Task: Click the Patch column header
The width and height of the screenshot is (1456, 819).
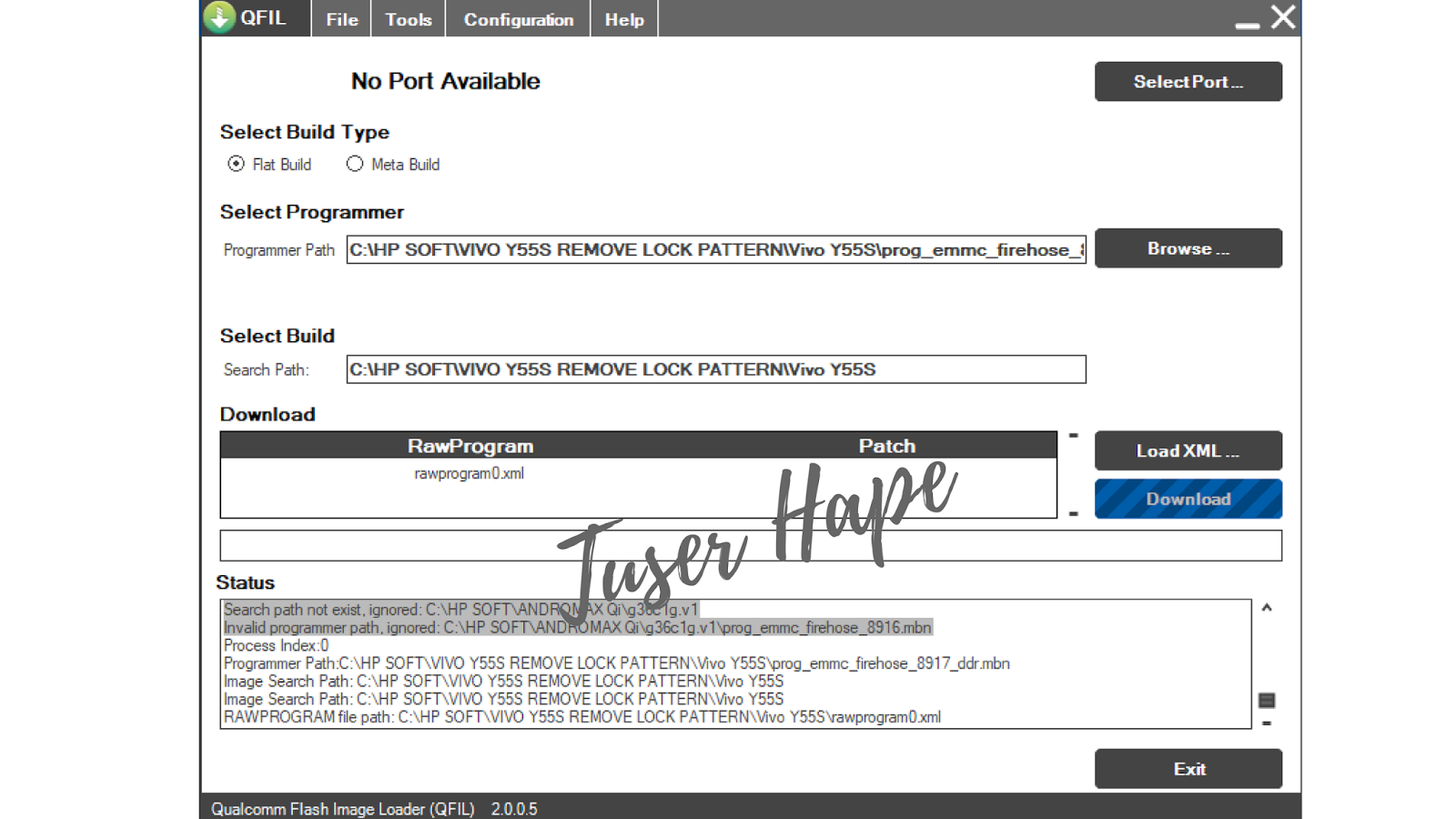Action: click(x=887, y=446)
